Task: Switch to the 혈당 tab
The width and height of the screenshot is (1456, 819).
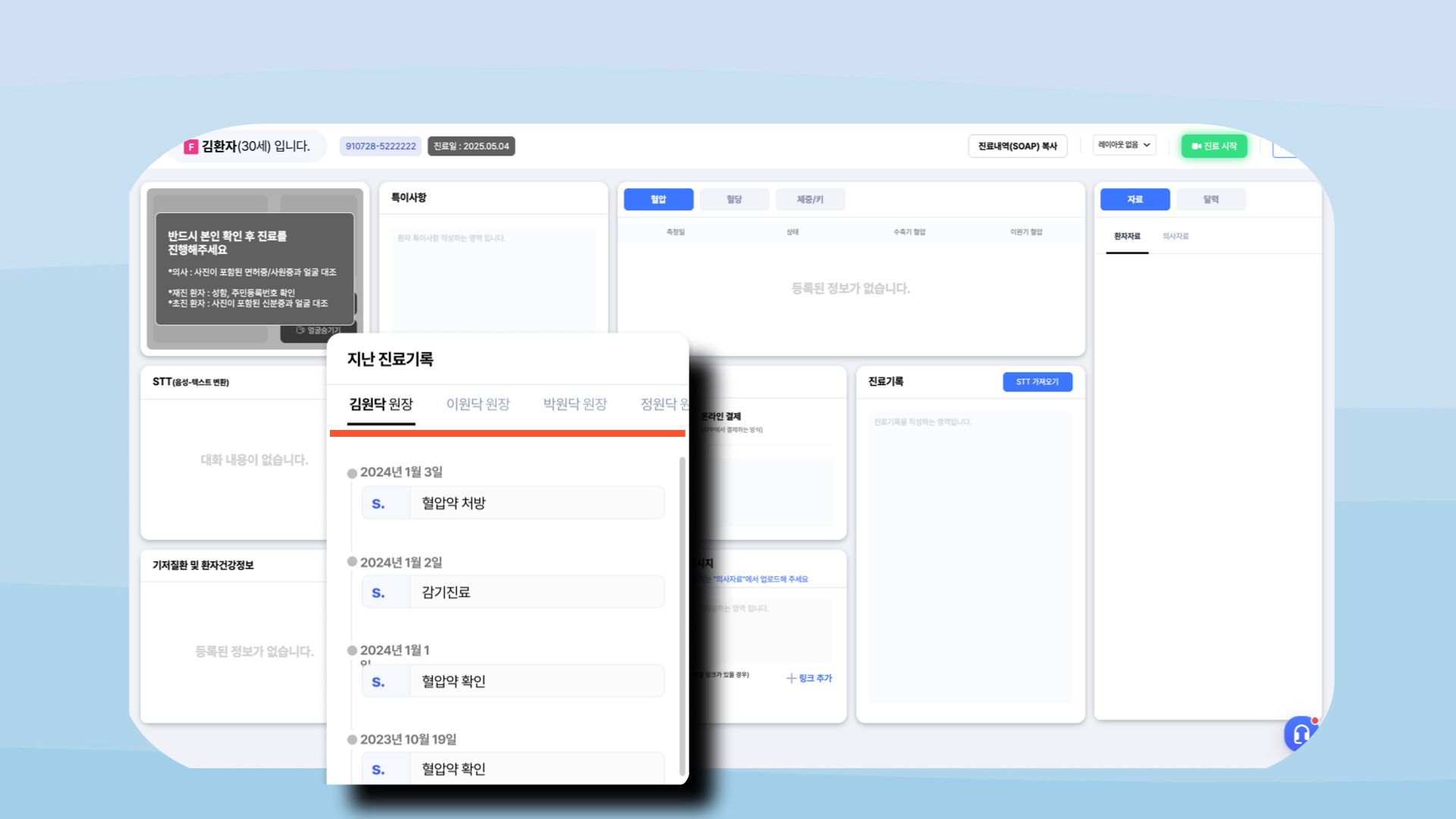Action: click(733, 199)
